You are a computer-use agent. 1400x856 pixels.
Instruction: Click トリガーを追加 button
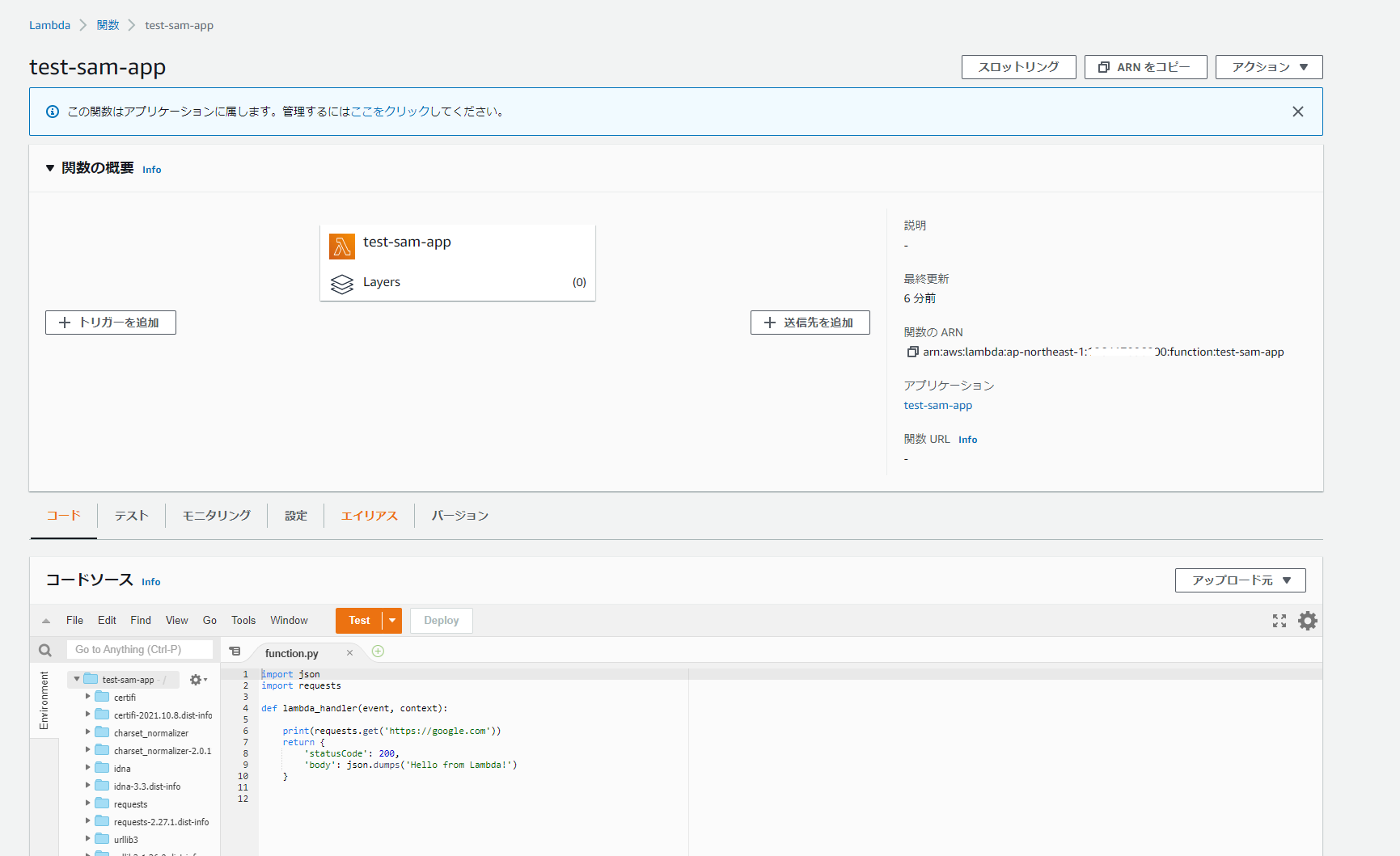111,323
